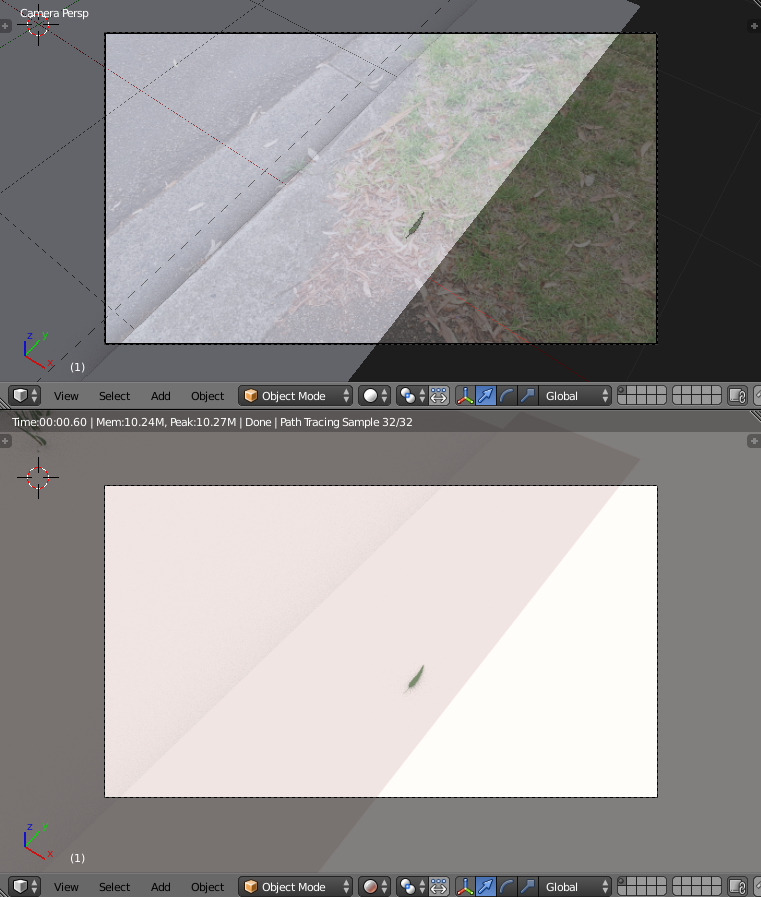The width and height of the screenshot is (761, 897).
Task: Open Select menu in lower viewport header
Action: tap(114, 887)
